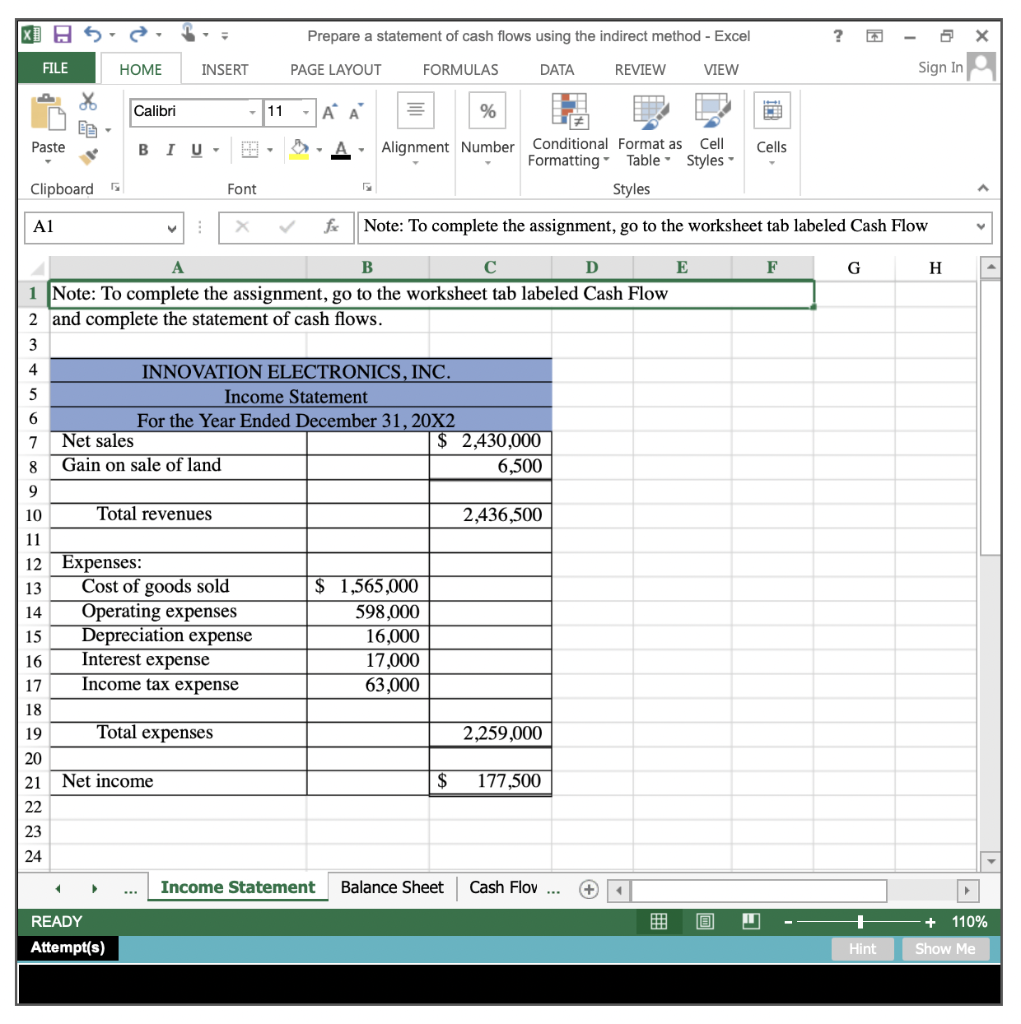Open the Clipboard dialog launcher
Image resolution: width=1021 pixels, height=1024 pixels.
click(x=115, y=187)
